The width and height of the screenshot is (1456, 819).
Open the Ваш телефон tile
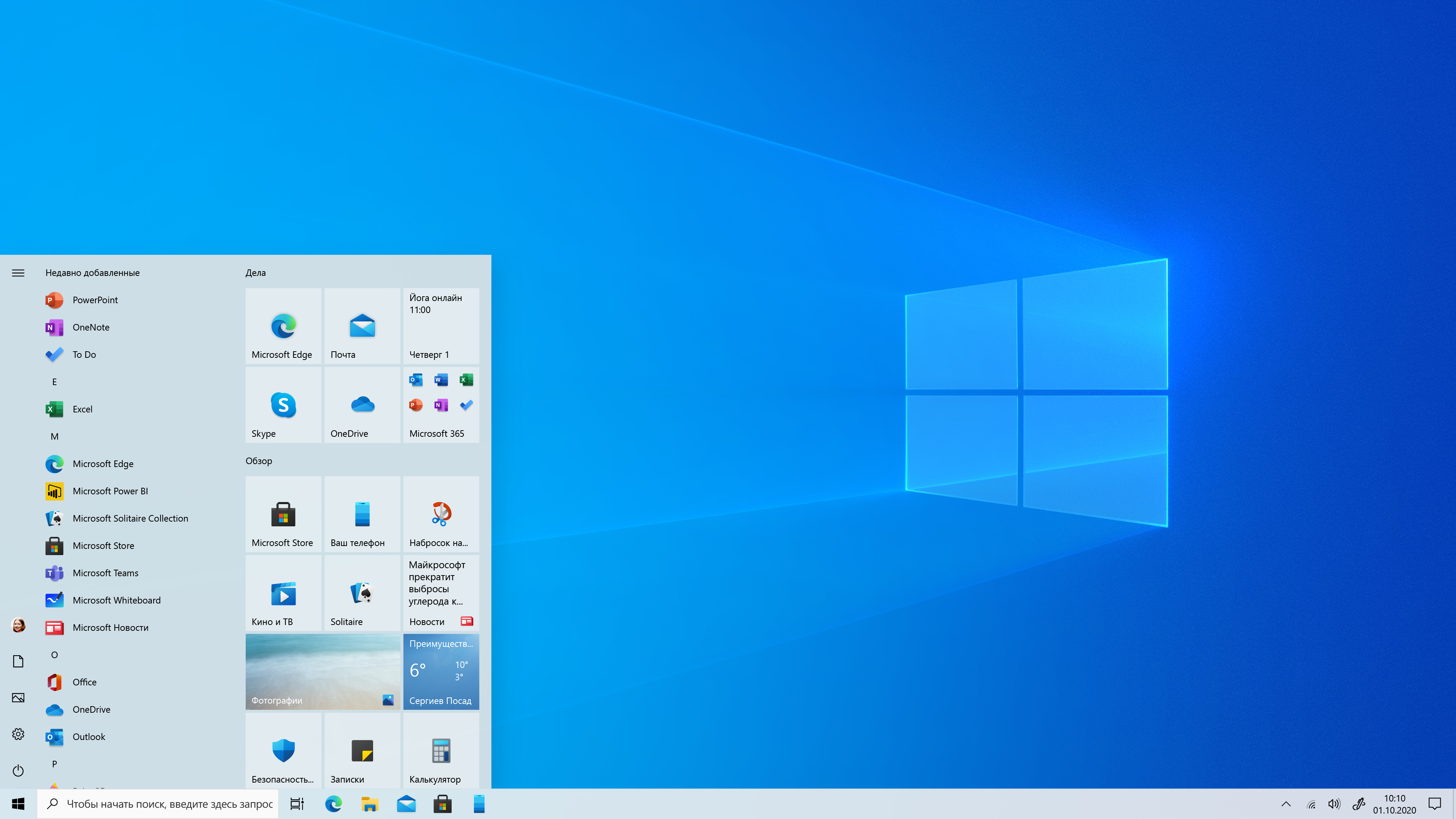coord(362,514)
